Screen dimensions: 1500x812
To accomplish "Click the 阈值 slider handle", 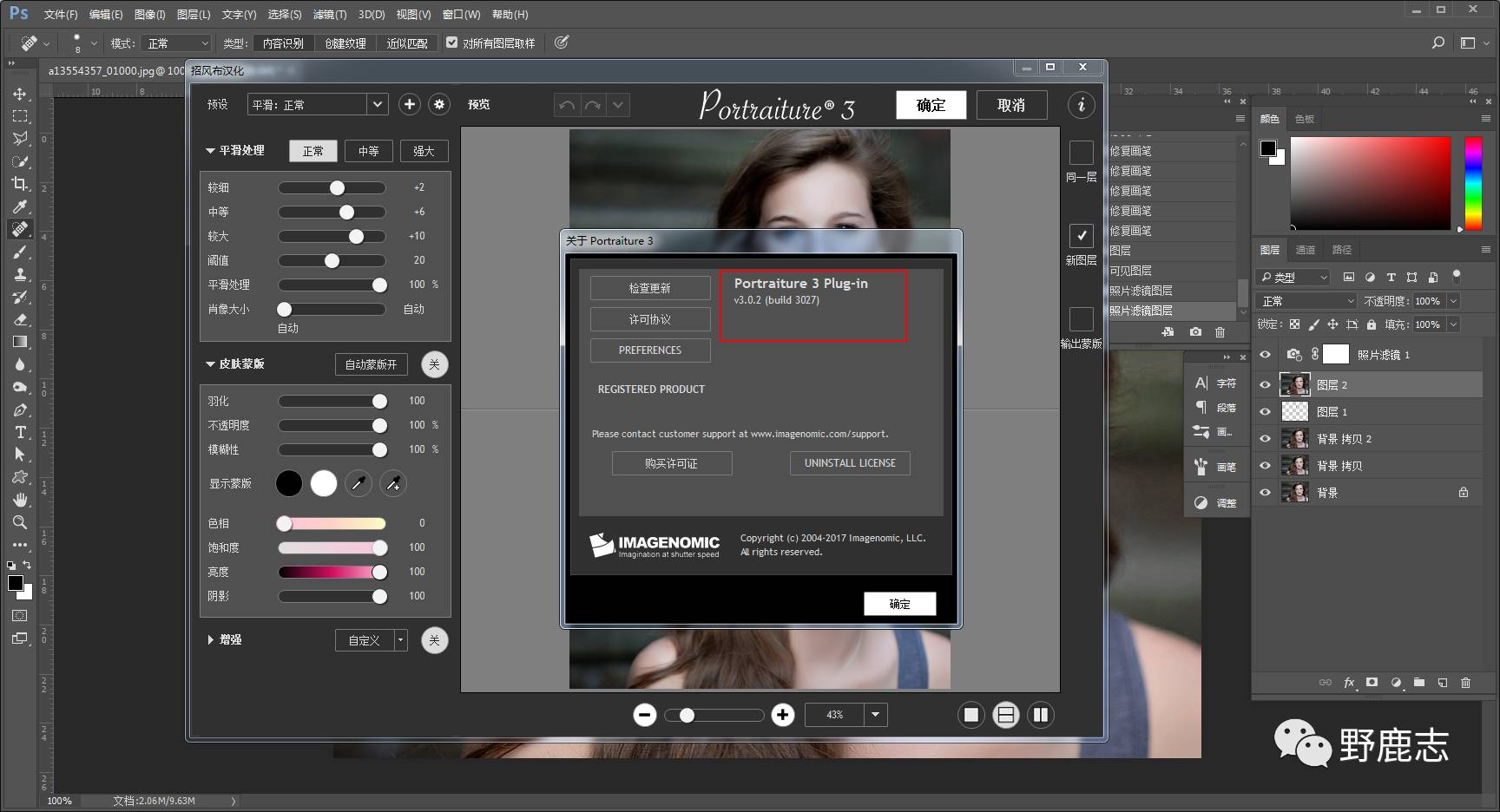I will (332, 260).
